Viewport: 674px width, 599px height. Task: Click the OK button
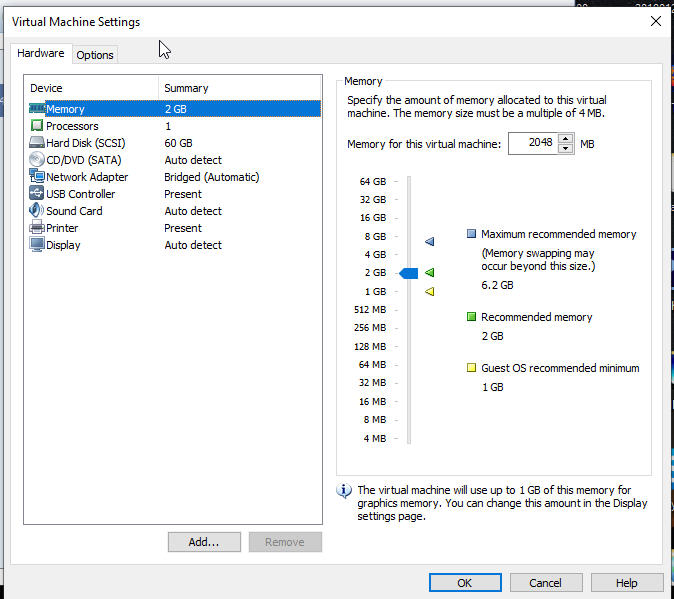tap(465, 583)
